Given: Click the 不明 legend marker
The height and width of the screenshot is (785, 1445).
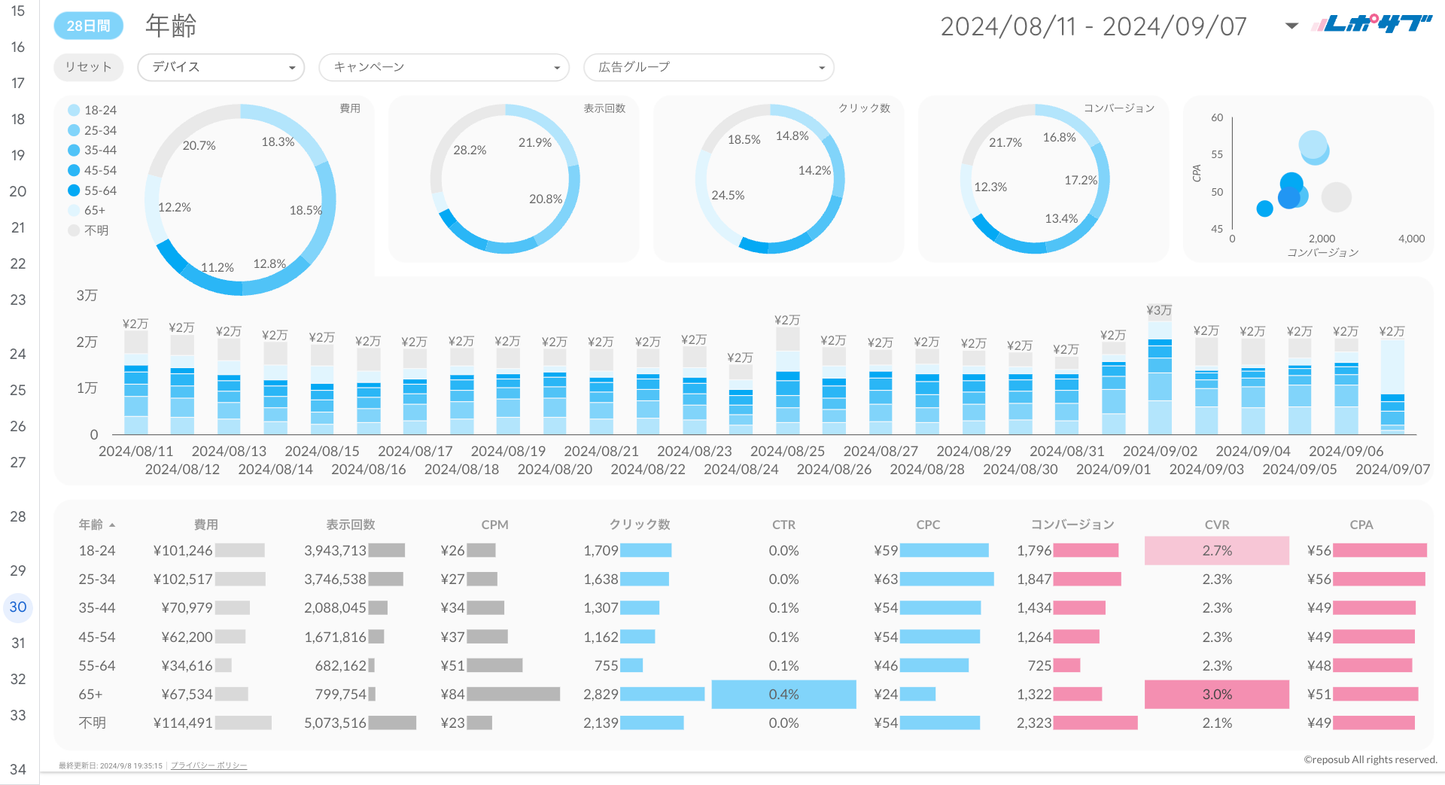Looking at the screenshot, I should (74, 231).
